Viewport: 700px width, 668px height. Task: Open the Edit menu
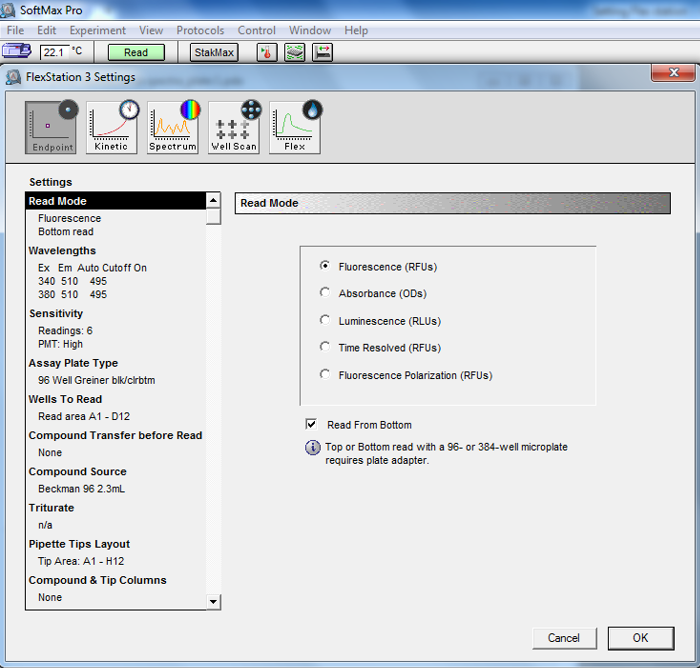click(x=46, y=30)
